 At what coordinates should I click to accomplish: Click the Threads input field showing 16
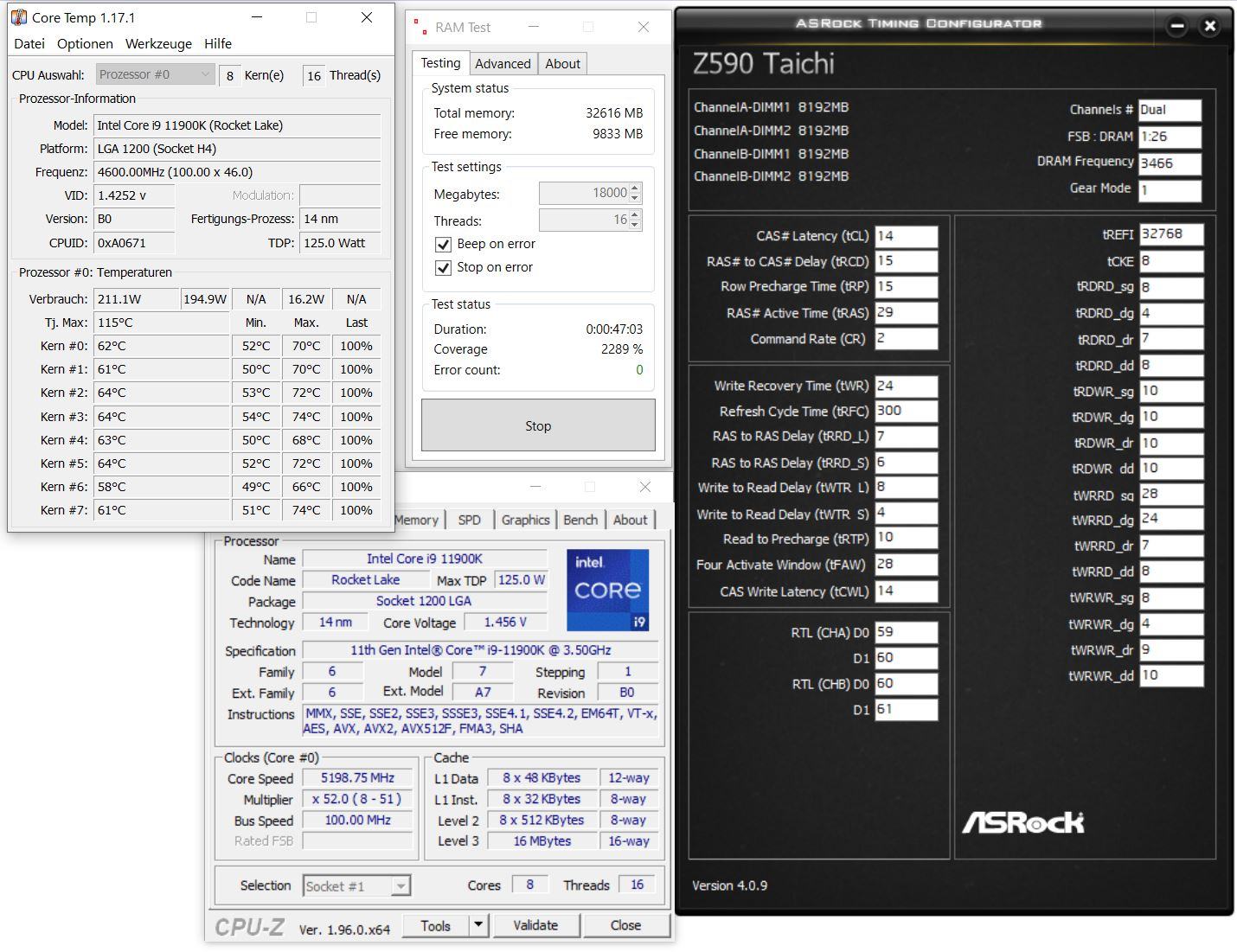(584, 220)
